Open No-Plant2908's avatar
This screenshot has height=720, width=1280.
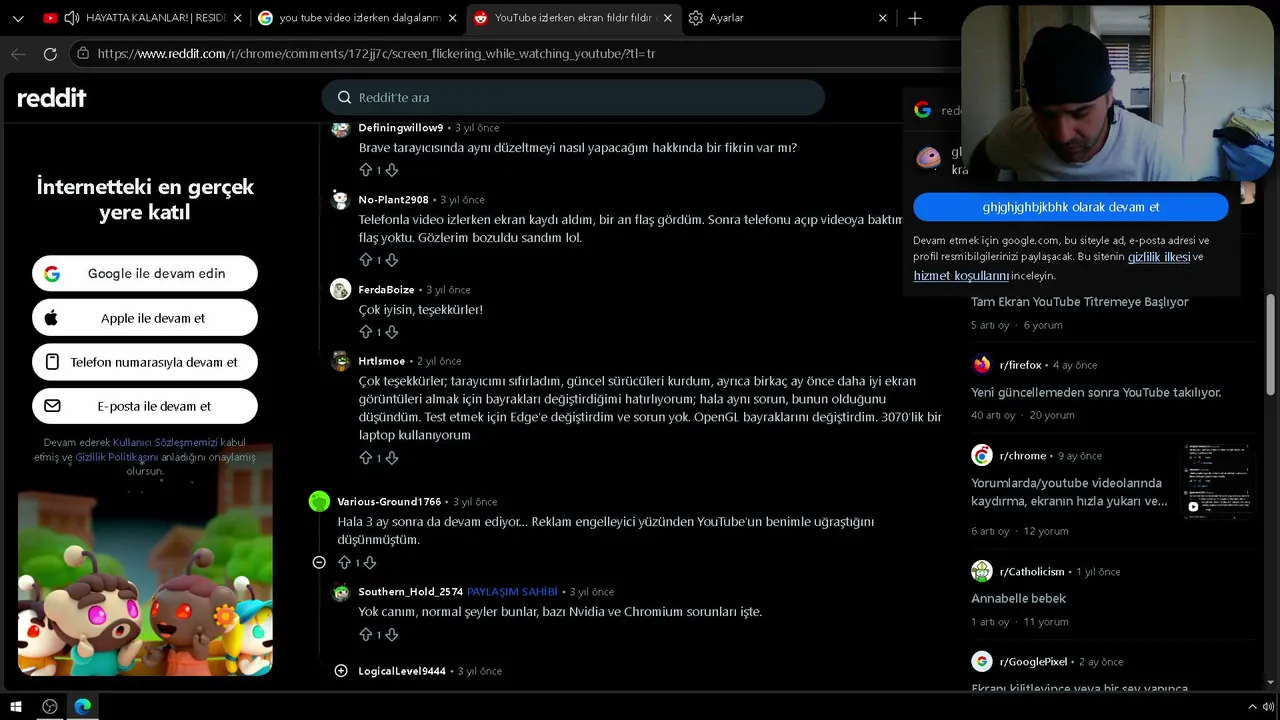click(x=340, y=200)
